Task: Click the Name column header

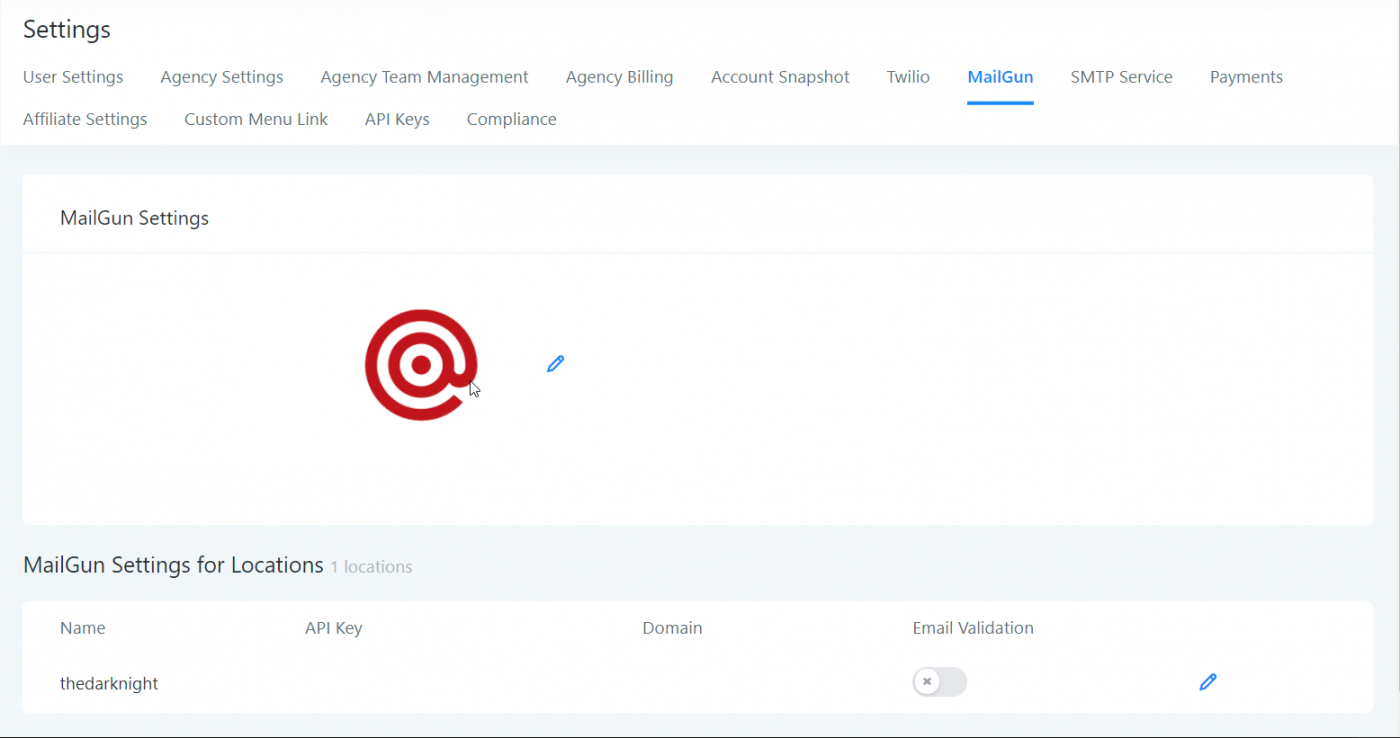Action: coord(83,628)
